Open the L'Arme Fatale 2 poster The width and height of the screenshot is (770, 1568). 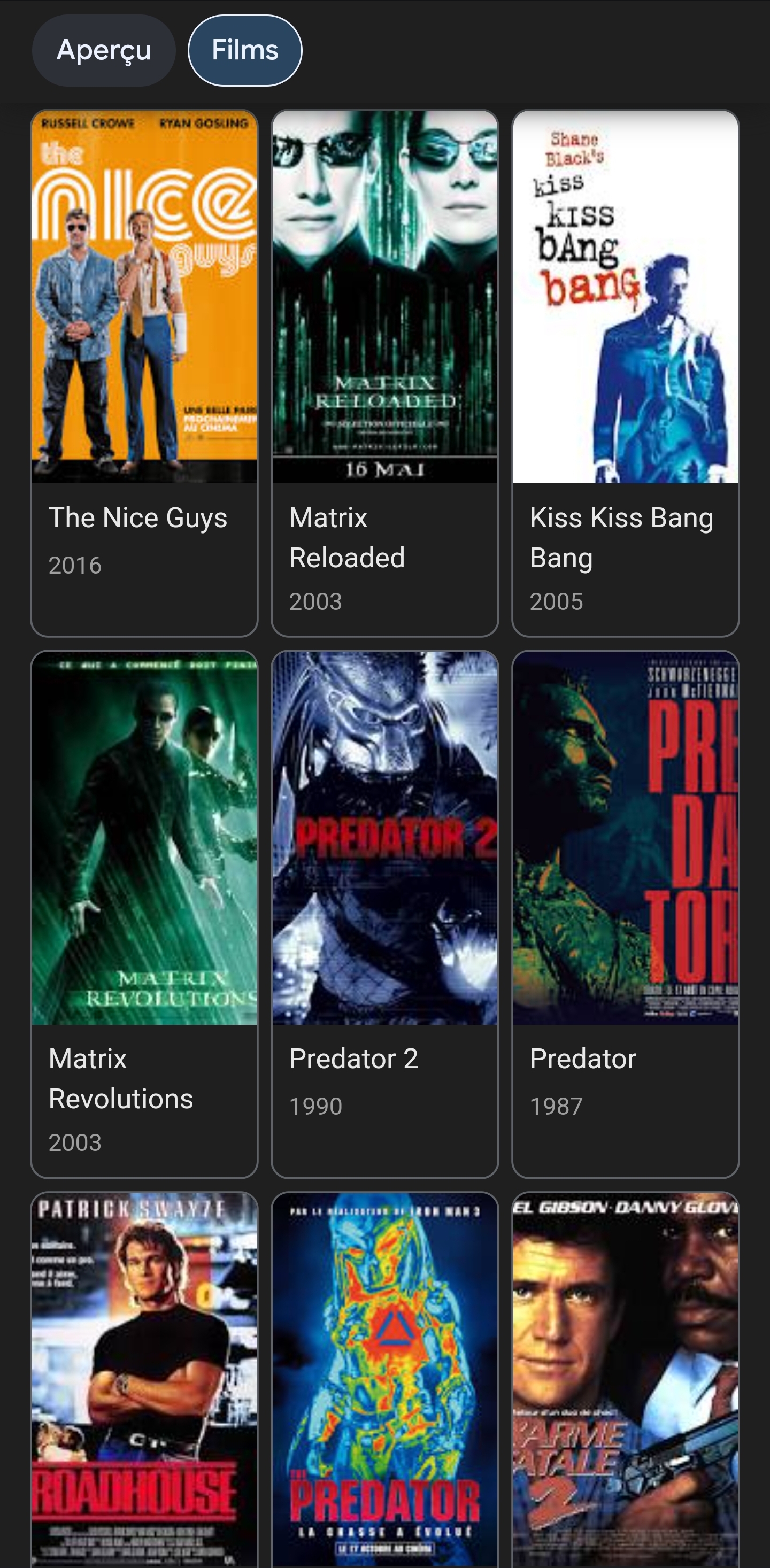(x=625, y=1380)
